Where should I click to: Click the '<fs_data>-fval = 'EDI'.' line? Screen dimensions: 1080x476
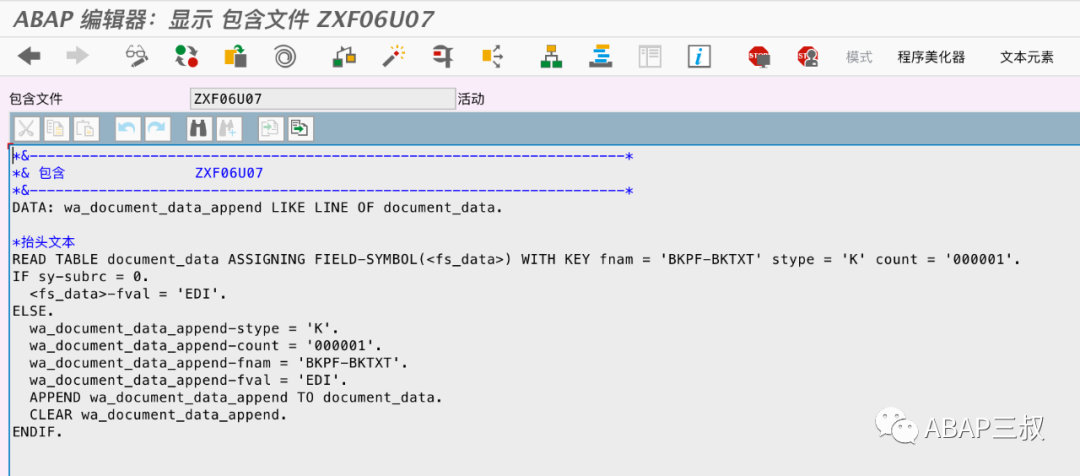[128, 294]
